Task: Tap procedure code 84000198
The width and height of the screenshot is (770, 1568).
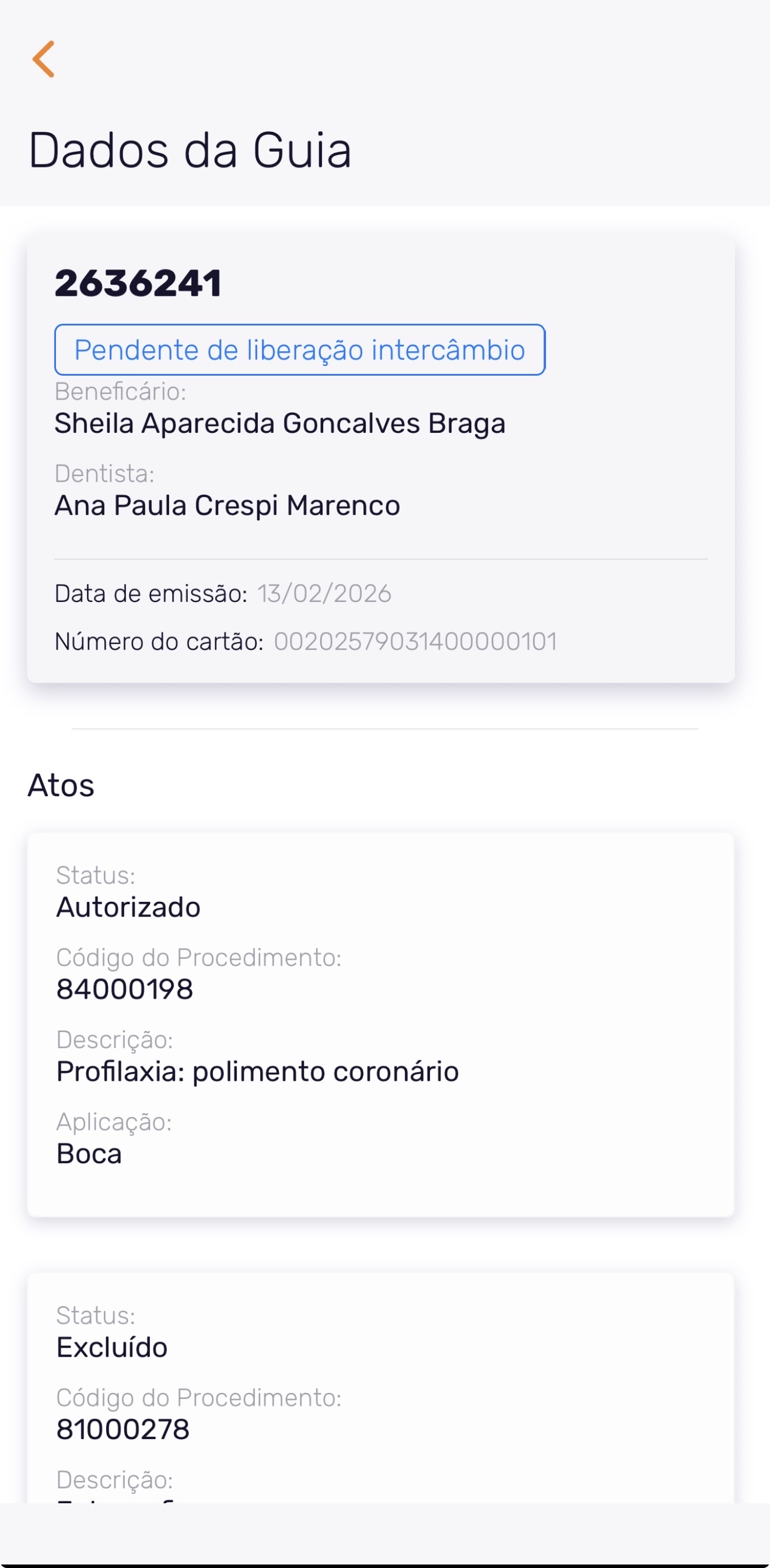Action: click(x=125, y=989)
